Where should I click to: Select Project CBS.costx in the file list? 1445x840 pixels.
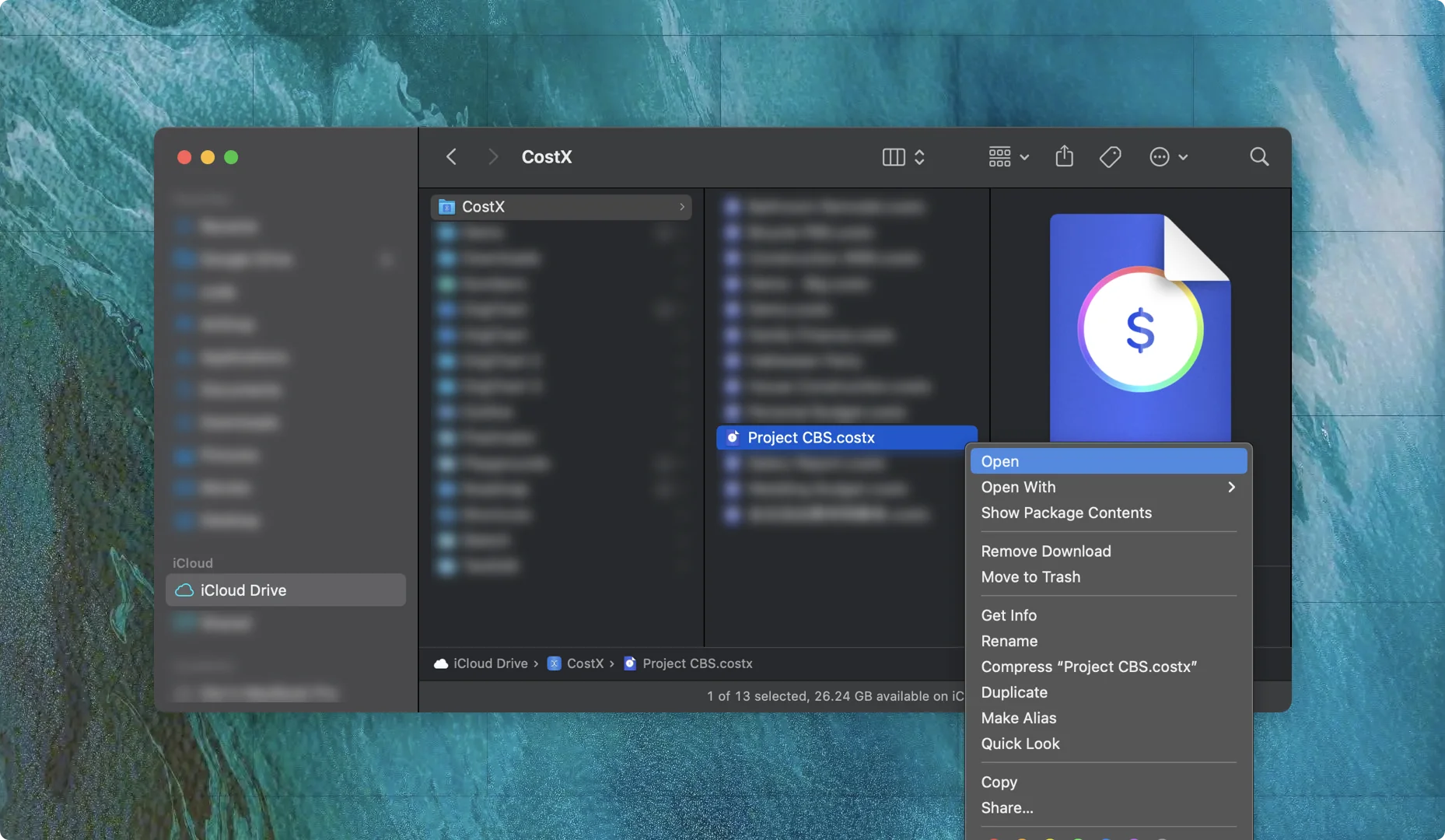pos(811,437)
